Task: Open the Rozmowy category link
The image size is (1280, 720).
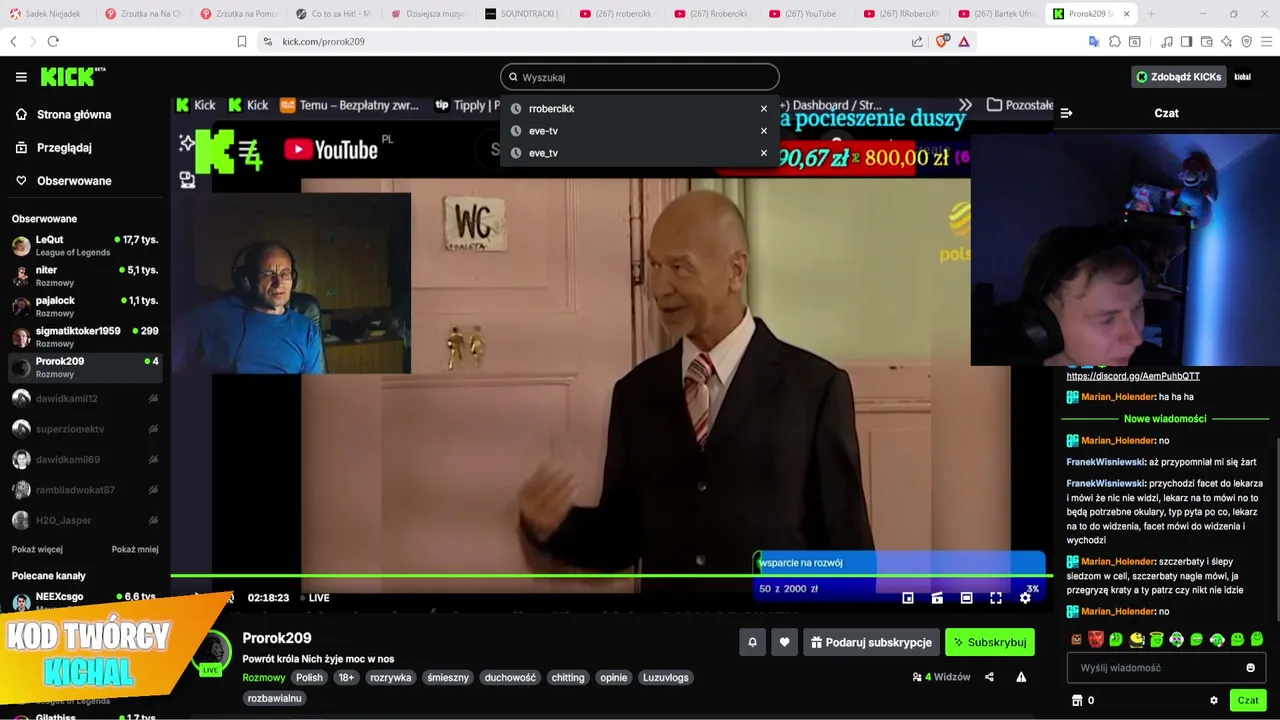Action: pos(264,678)
